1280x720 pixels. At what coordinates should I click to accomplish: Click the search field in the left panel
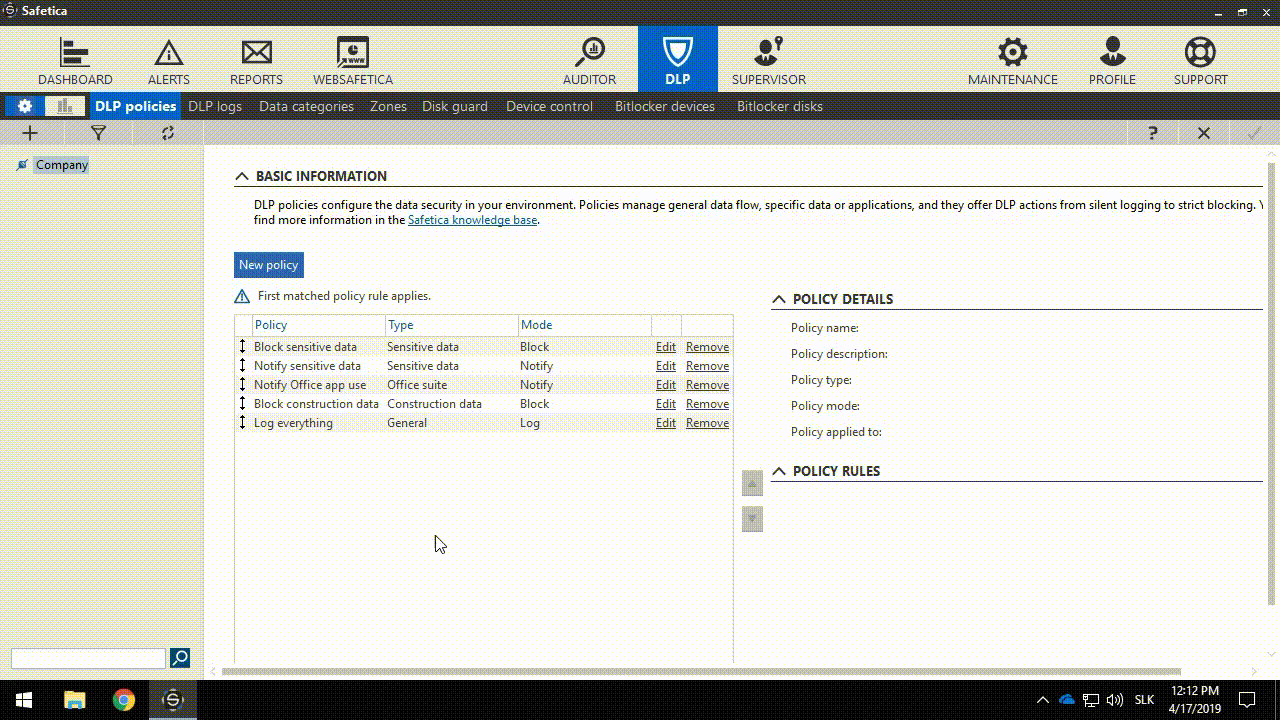tap(87, 658)
